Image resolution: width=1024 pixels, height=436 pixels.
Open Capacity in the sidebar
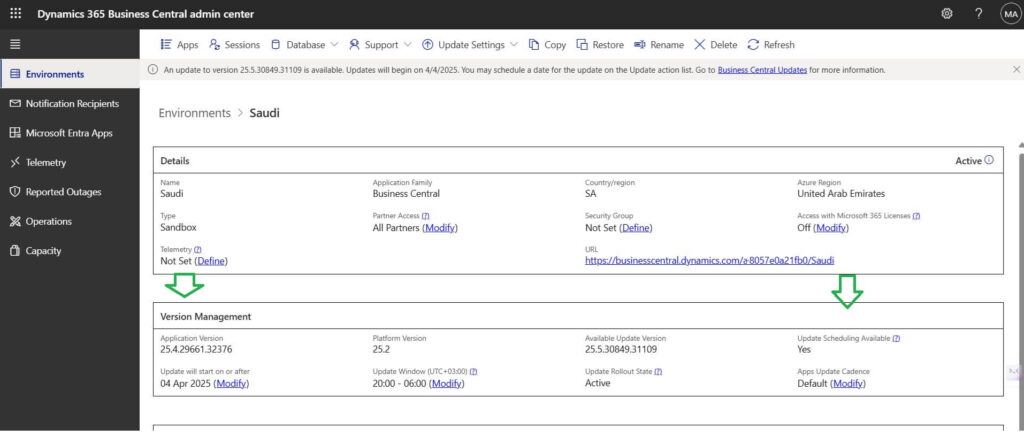(70, 251)
